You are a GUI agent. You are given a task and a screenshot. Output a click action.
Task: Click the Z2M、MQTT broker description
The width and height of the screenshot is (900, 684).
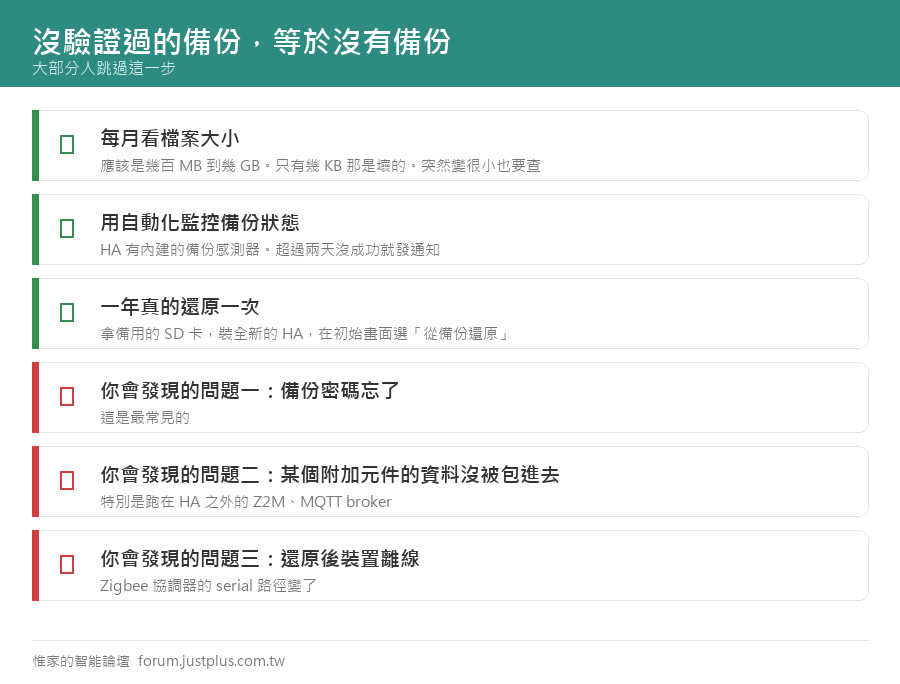coord(246,502)
